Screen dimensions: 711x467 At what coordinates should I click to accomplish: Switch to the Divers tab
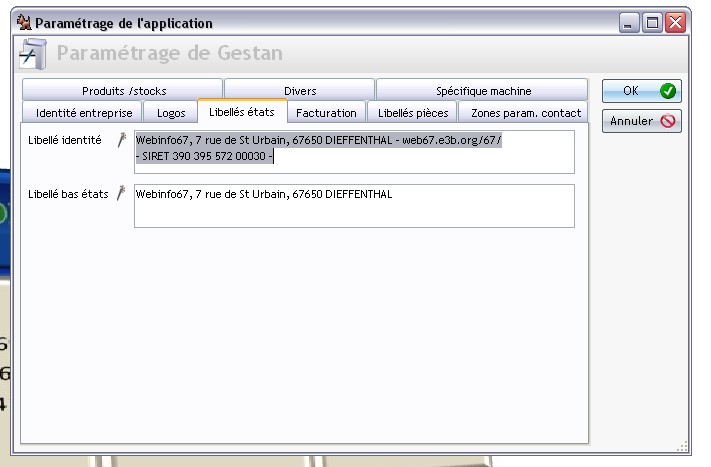(x=299, y=91)
